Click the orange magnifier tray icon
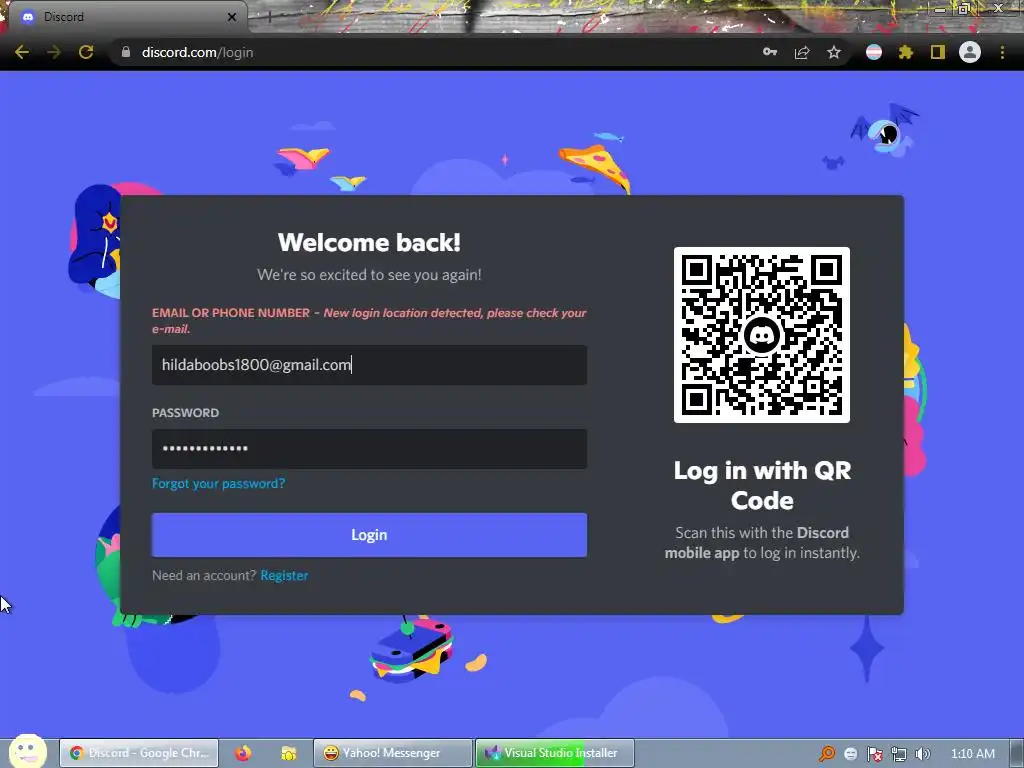The height and width of the screenshot is (768, 1024). [827, 754]
